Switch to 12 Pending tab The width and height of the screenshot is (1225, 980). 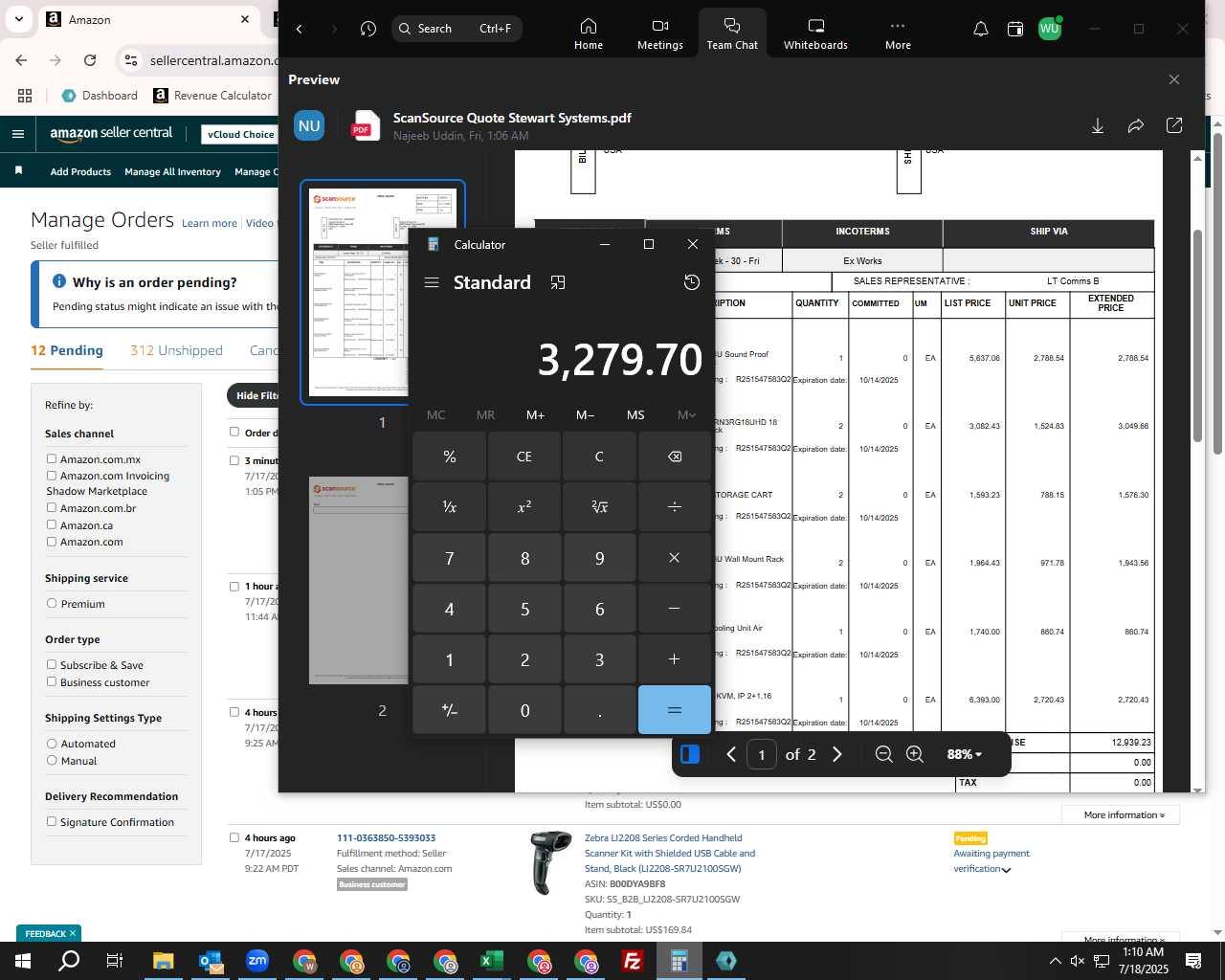[67, 350]
